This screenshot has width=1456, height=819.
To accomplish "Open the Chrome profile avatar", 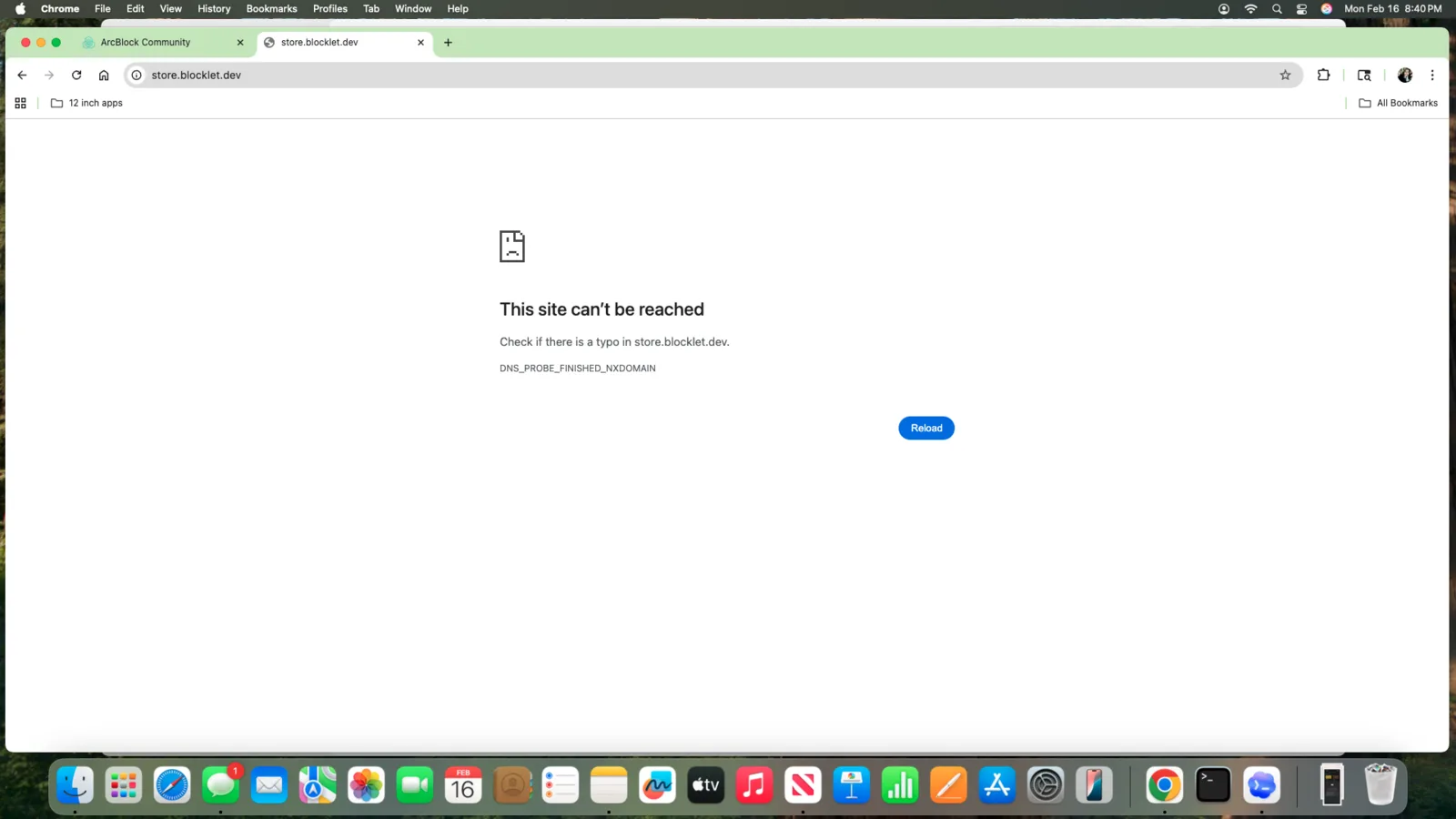I will click(1405, 76).
